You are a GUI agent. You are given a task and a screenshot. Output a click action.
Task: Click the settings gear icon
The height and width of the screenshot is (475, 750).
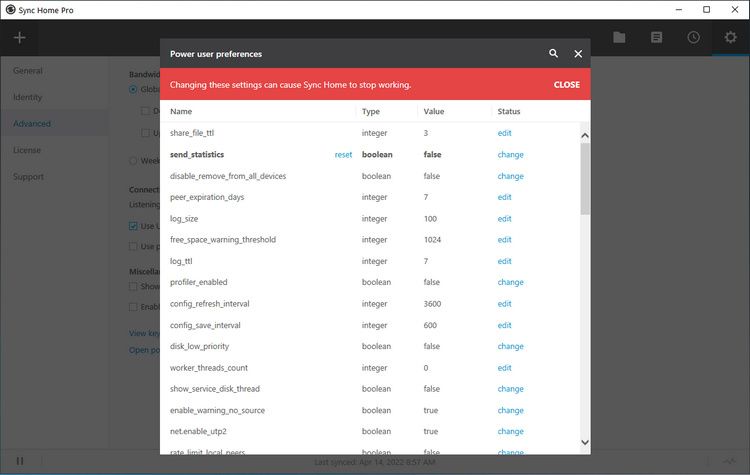(x=730, y=38)
